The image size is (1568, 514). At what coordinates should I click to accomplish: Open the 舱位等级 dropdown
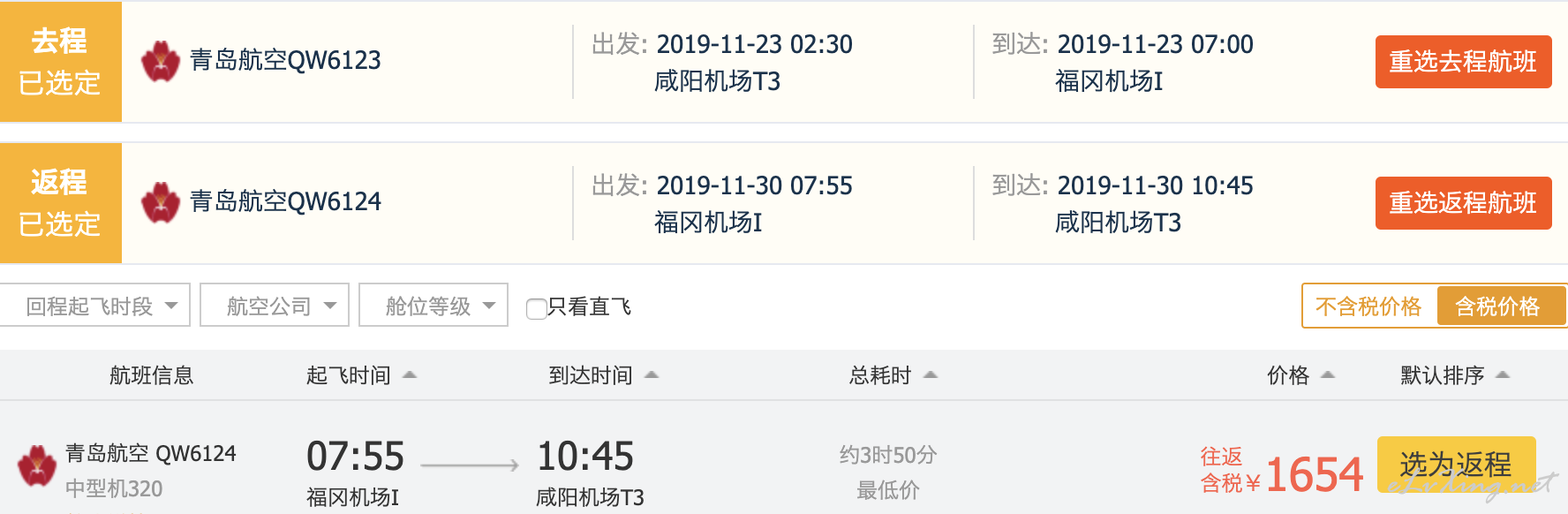[x=433, y=306]
